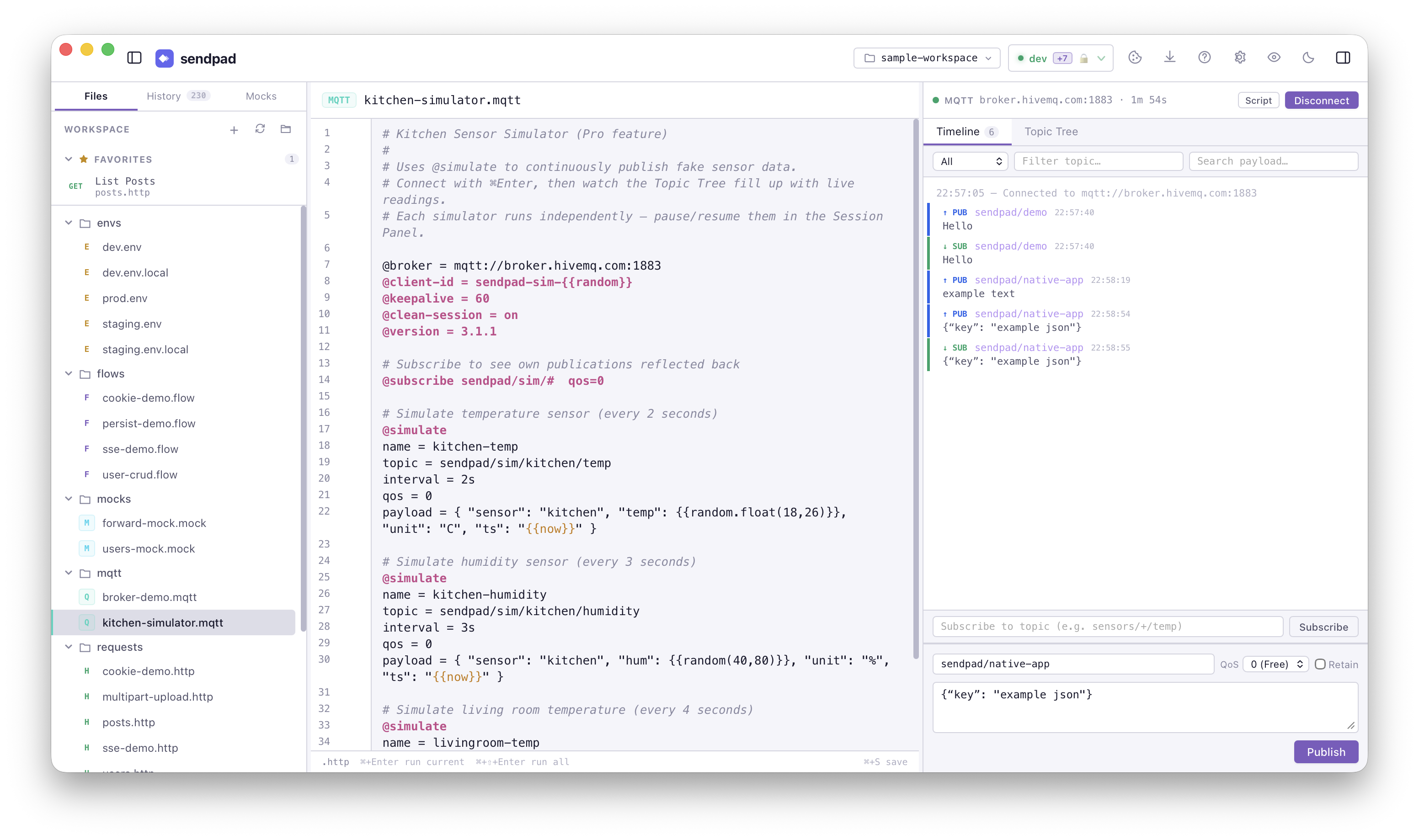1419x840 pixels.
Task: Click the publish topic sendpad/native-app field
Action: tap(1073, 664)
